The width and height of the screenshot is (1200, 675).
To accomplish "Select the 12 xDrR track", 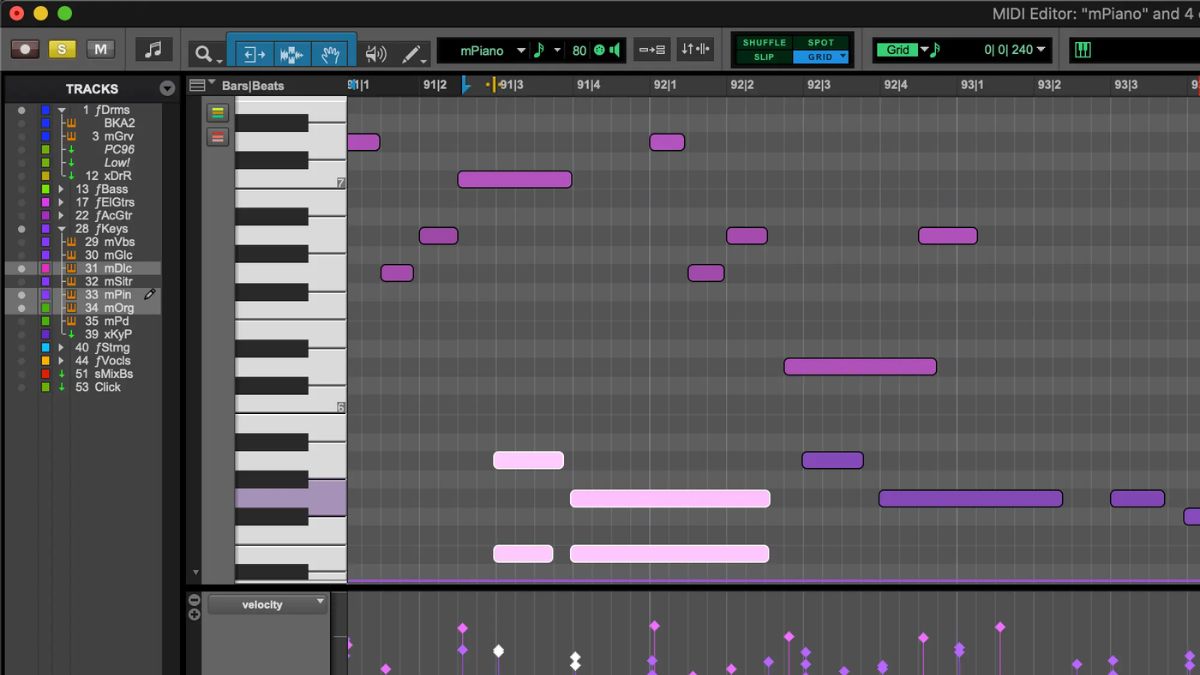I will [108, 176].
